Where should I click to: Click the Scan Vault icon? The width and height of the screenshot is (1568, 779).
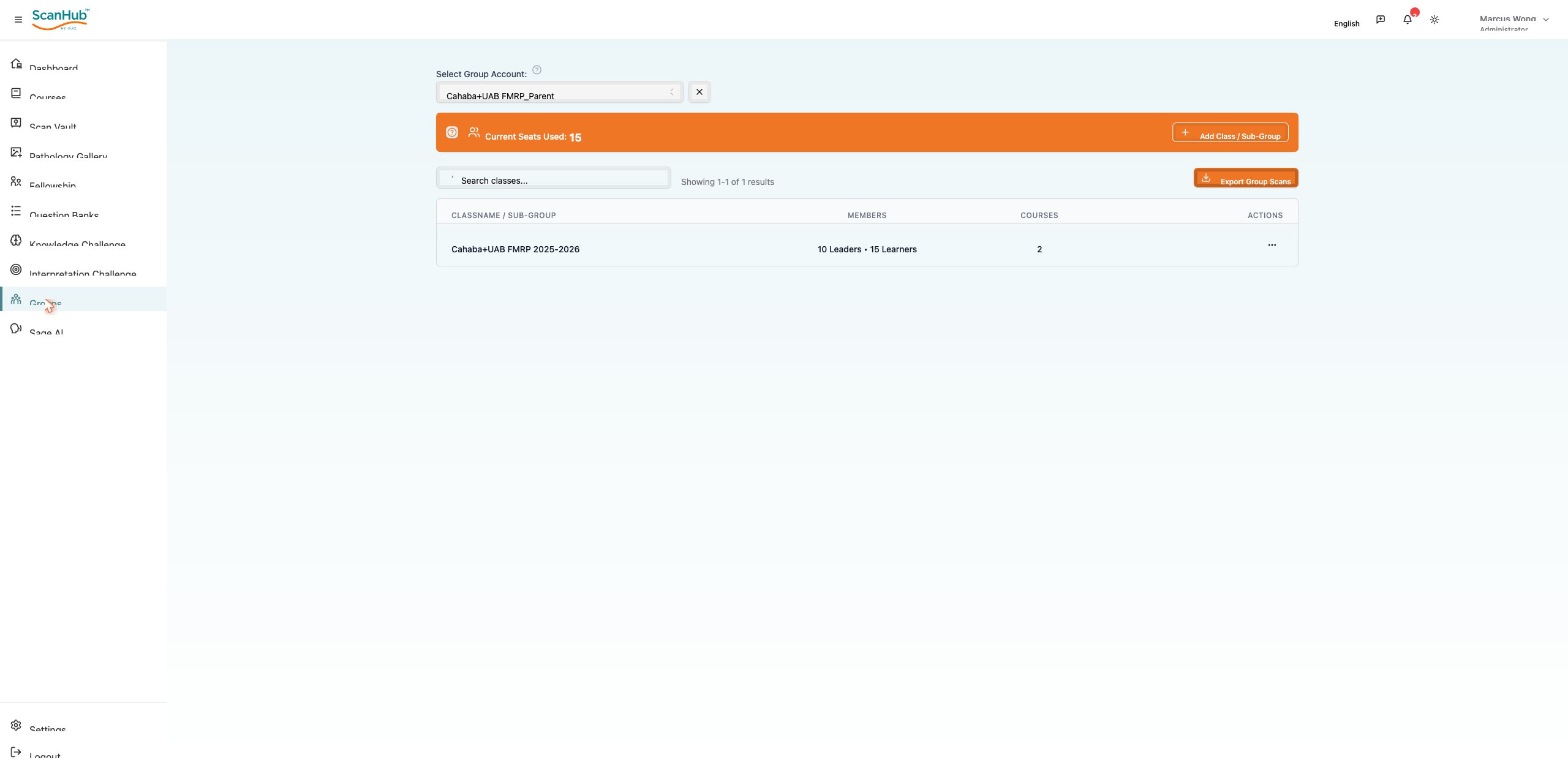click(17, 122)
